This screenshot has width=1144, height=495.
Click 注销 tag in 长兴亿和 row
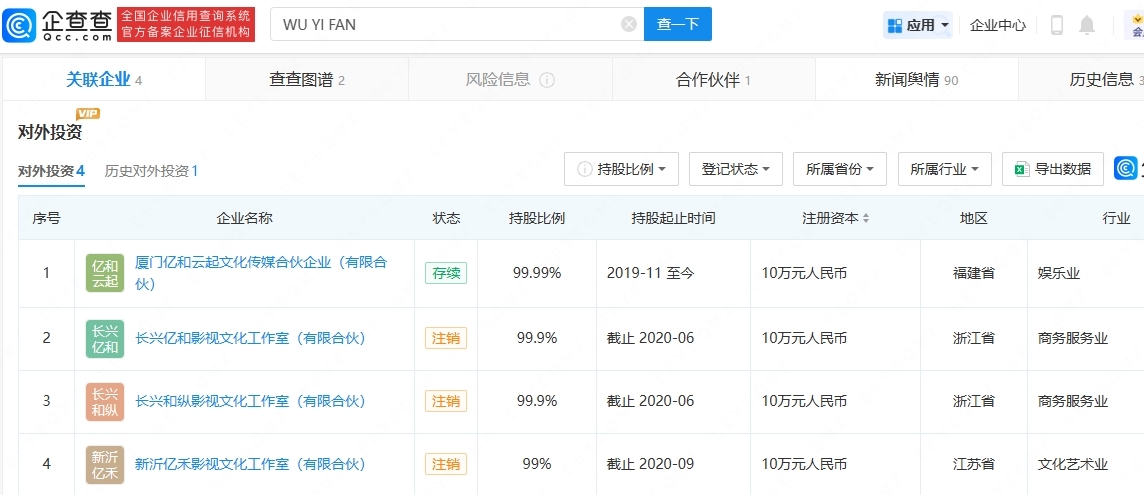click(x=446, y=338)
